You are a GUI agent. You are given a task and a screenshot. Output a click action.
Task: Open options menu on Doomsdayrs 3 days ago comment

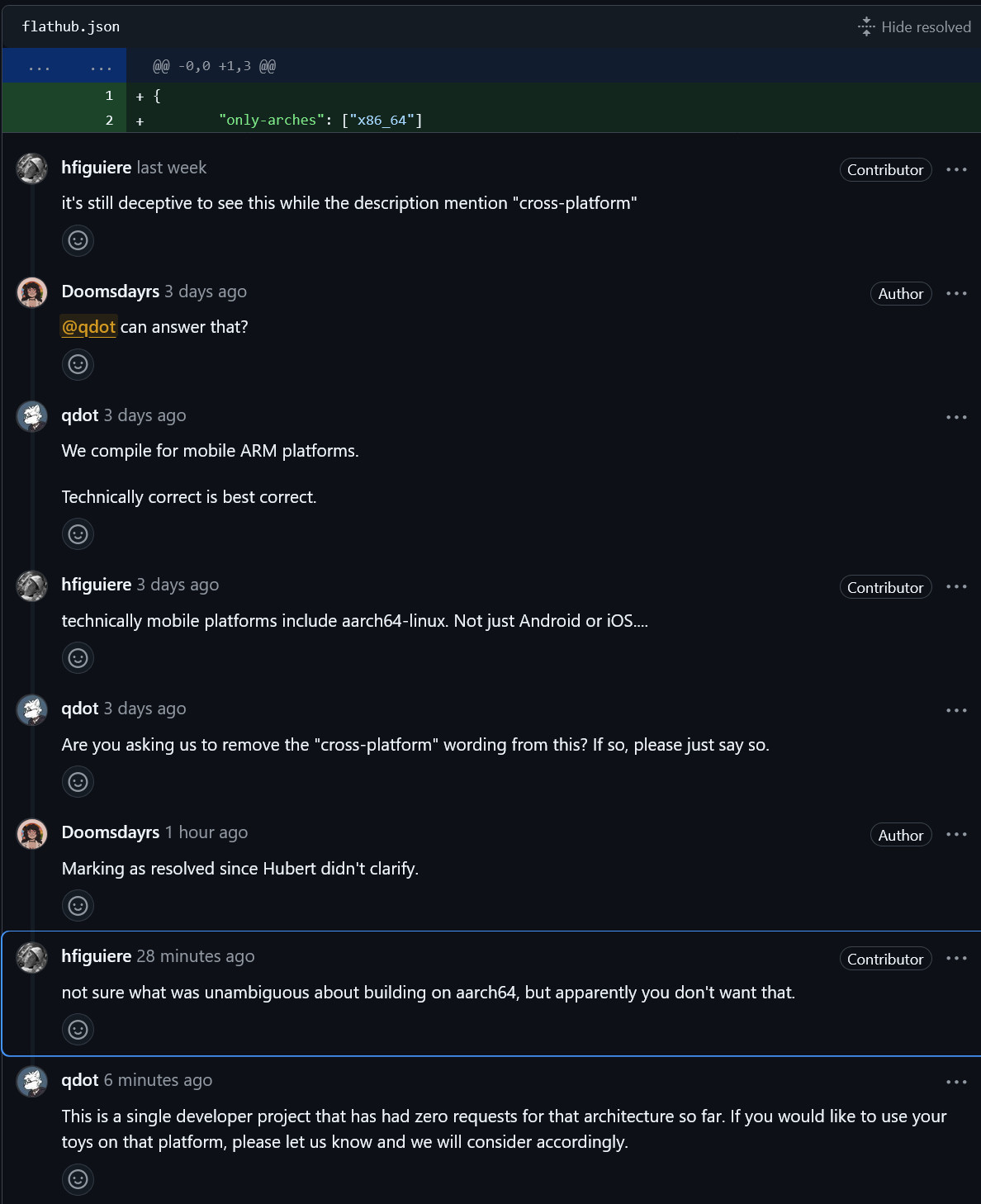tap(956, 293)
